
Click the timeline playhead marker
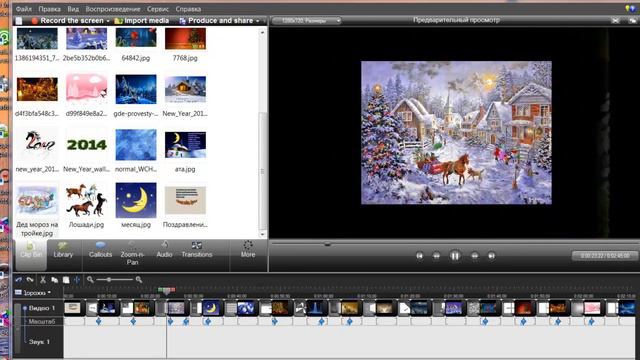167,290
